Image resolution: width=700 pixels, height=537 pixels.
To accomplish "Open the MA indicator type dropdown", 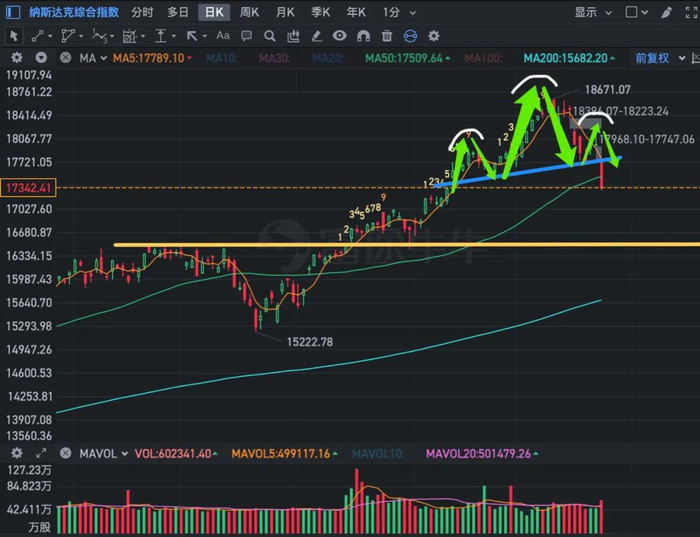I will 93,58.
